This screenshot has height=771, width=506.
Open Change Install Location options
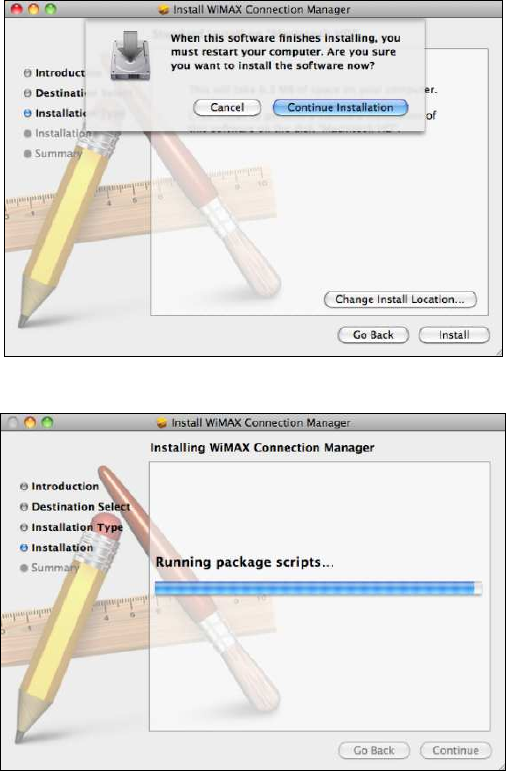(400, 299)
